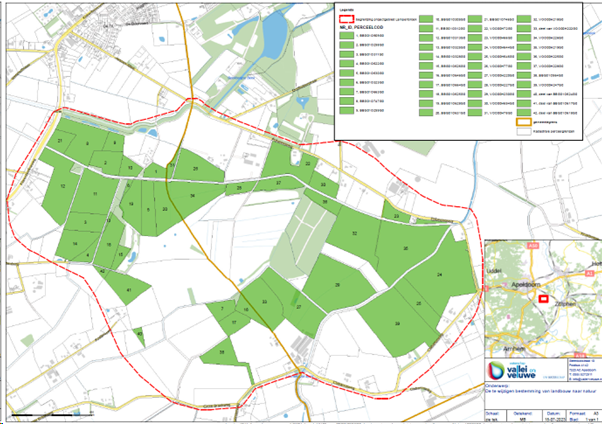602x424 pixels.
Task: Select green parcel number 33
Action: coord(264,301)
